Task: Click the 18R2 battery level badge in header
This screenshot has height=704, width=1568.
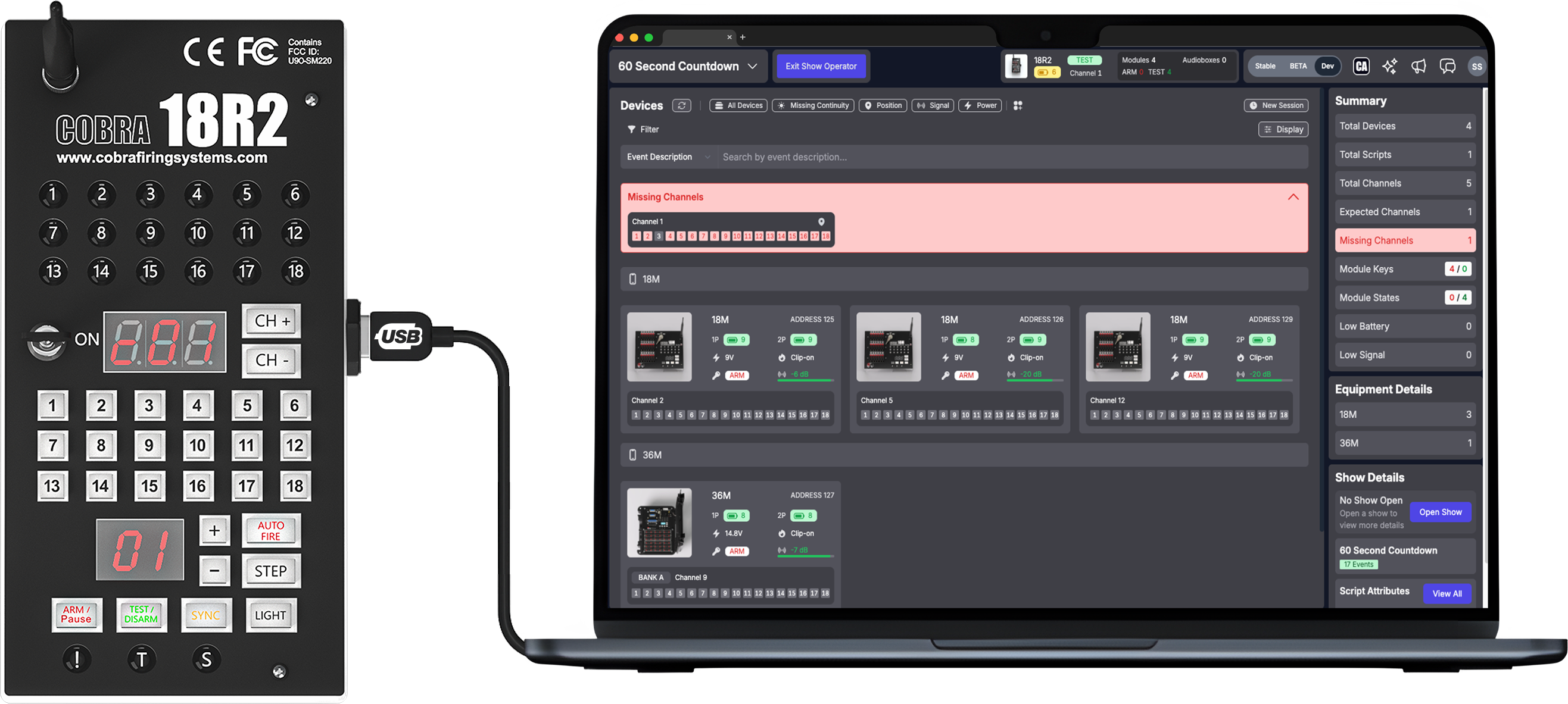Action: (1046, 73)
